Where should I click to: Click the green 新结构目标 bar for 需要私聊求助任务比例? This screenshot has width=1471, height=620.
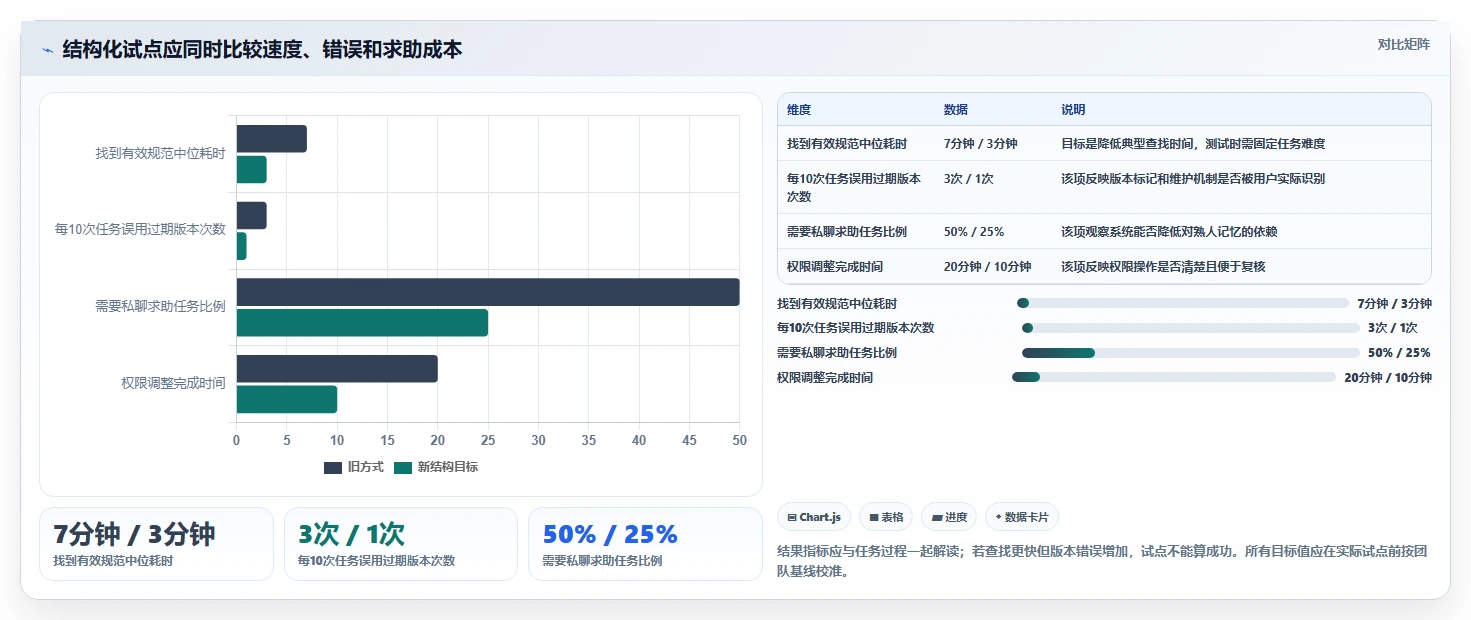[x=362, y=323]
